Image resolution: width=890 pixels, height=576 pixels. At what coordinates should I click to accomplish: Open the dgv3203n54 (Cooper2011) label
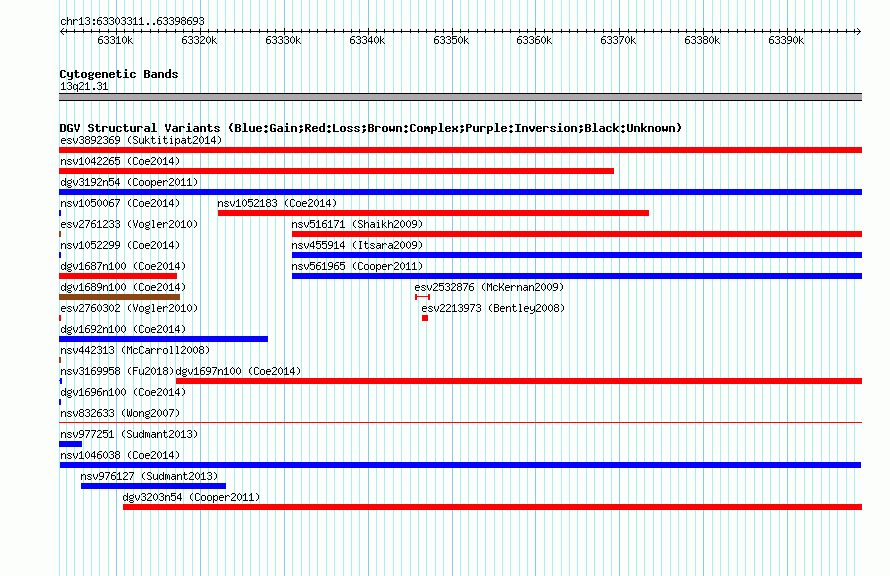pyautogui.click(x=191, y=497)
